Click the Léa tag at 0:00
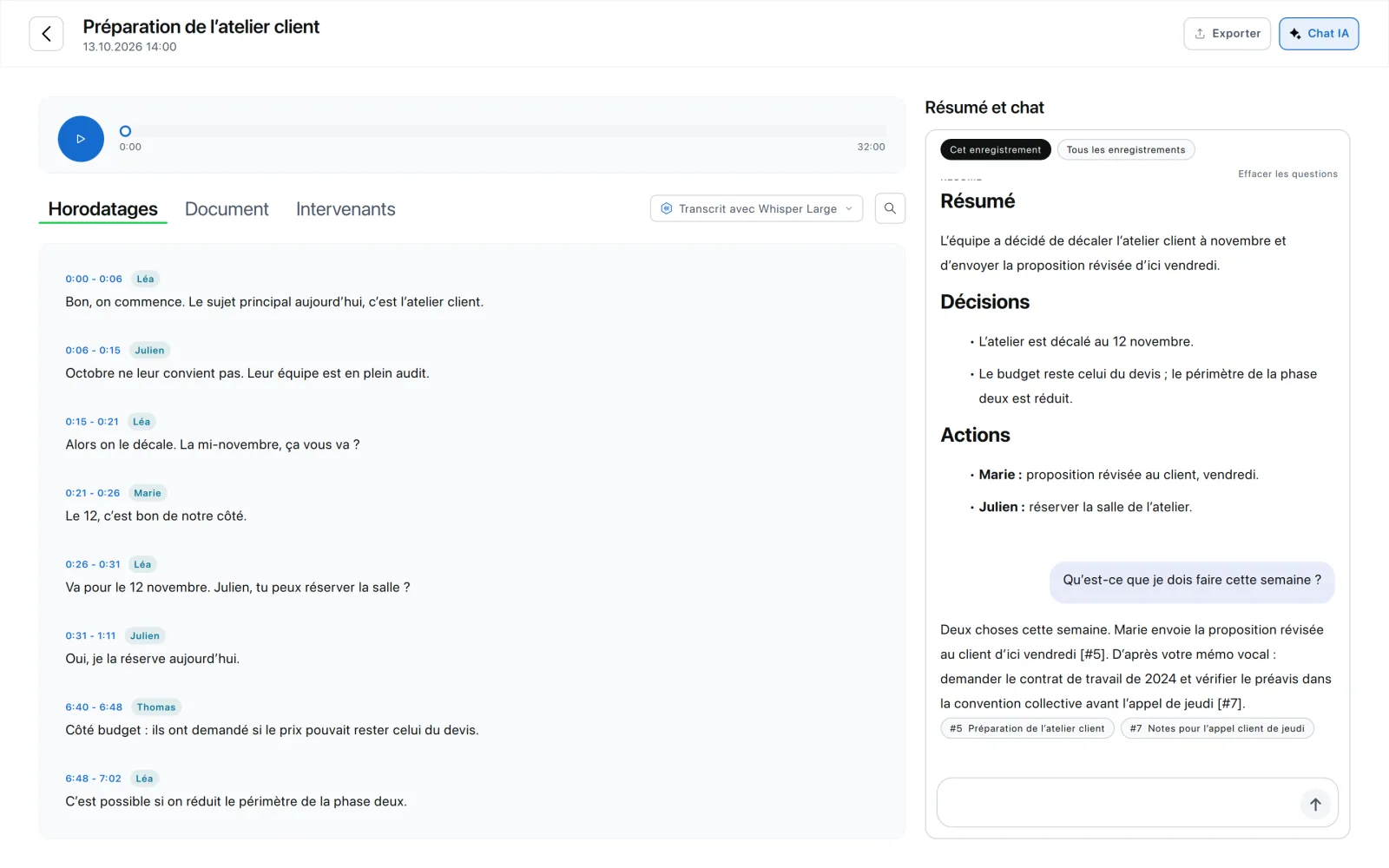The height and width of the screenshot is (868, 1389). click(145, 279)
